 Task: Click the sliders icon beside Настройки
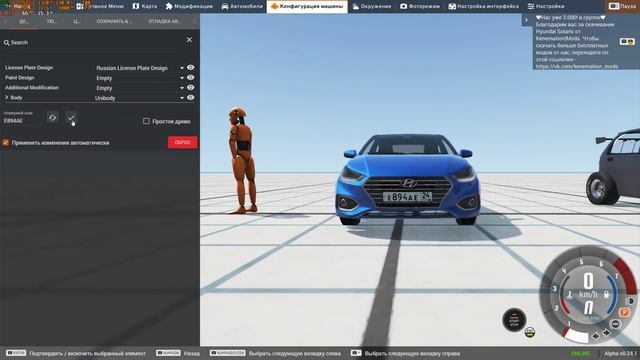tap(531, 6)
